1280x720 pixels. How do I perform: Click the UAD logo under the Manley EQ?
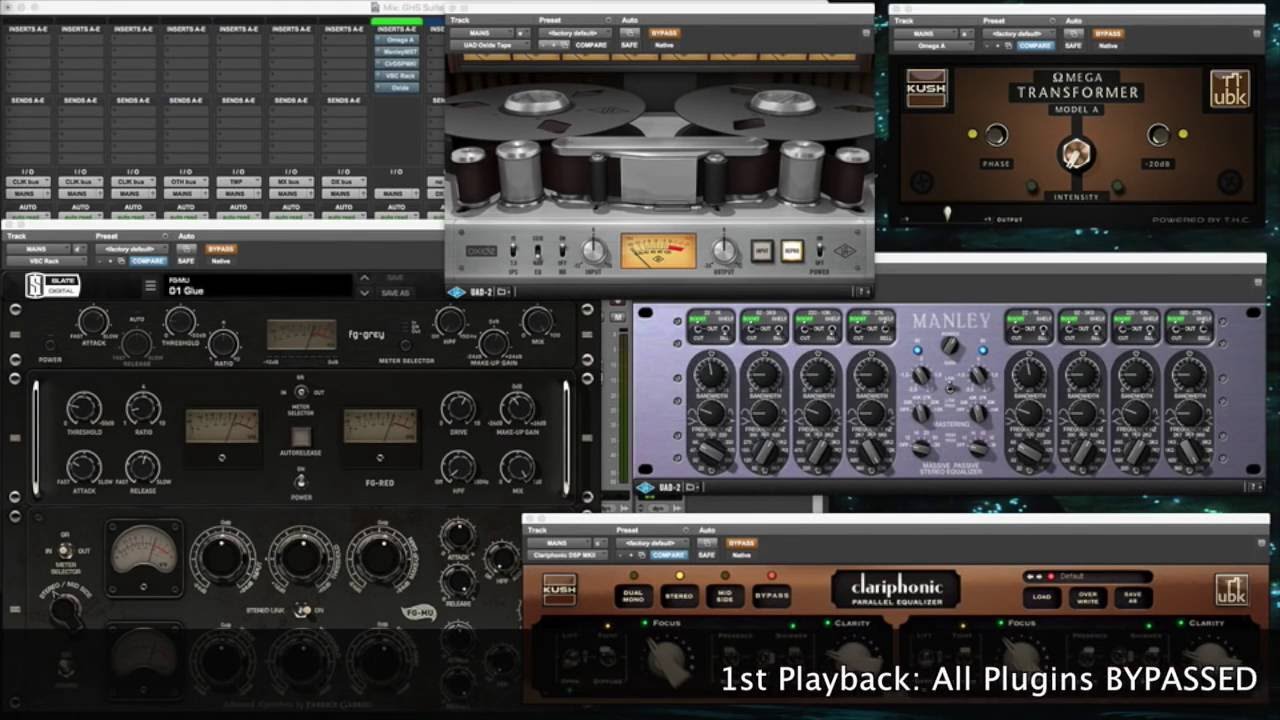tap(645, 488)
